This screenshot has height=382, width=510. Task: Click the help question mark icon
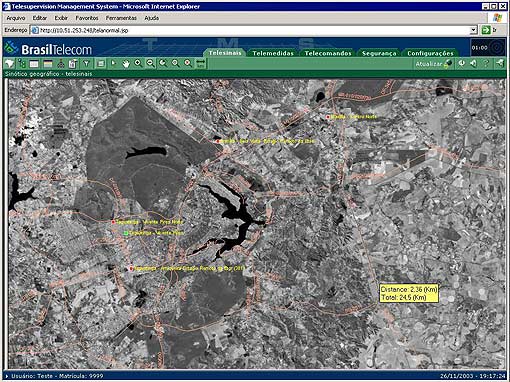point(486,63)
